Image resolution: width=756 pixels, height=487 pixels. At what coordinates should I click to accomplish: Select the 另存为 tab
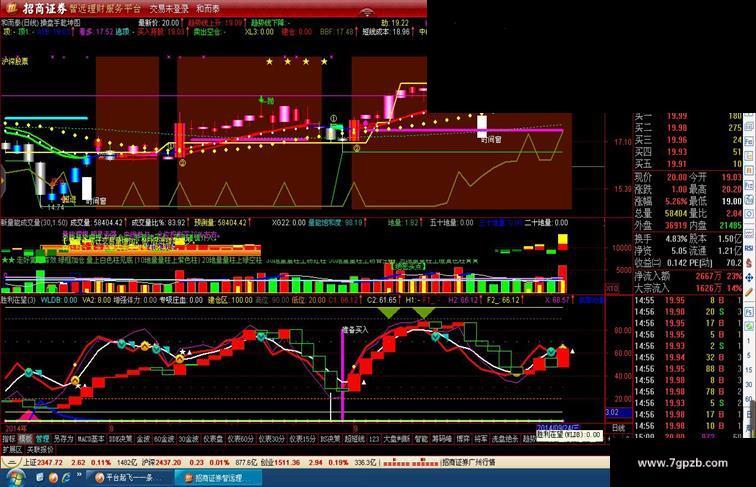tap(63, 439)
